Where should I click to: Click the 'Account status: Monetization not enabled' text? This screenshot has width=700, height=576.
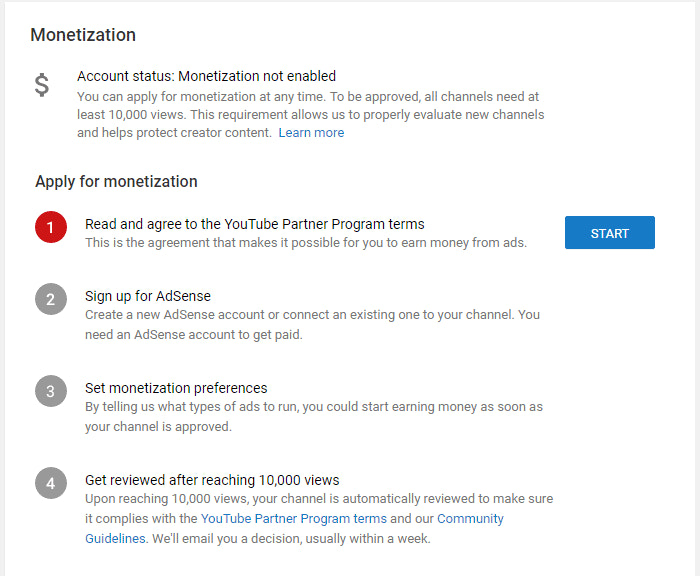pos(206,76)
